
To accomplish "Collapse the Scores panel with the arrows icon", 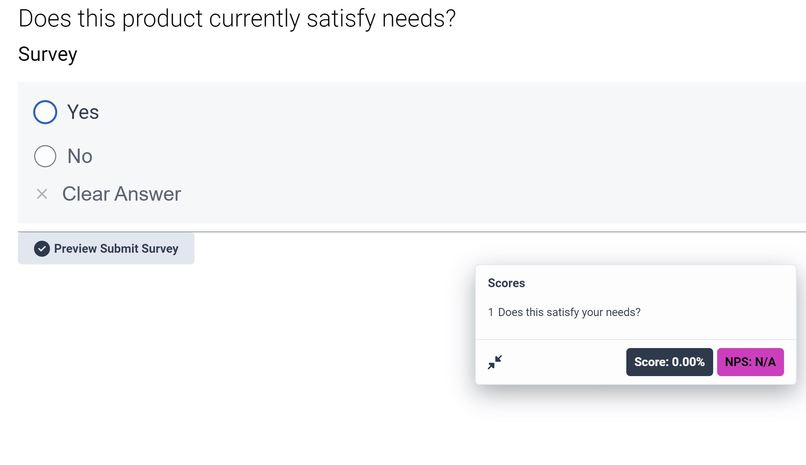I will (495, 362).
